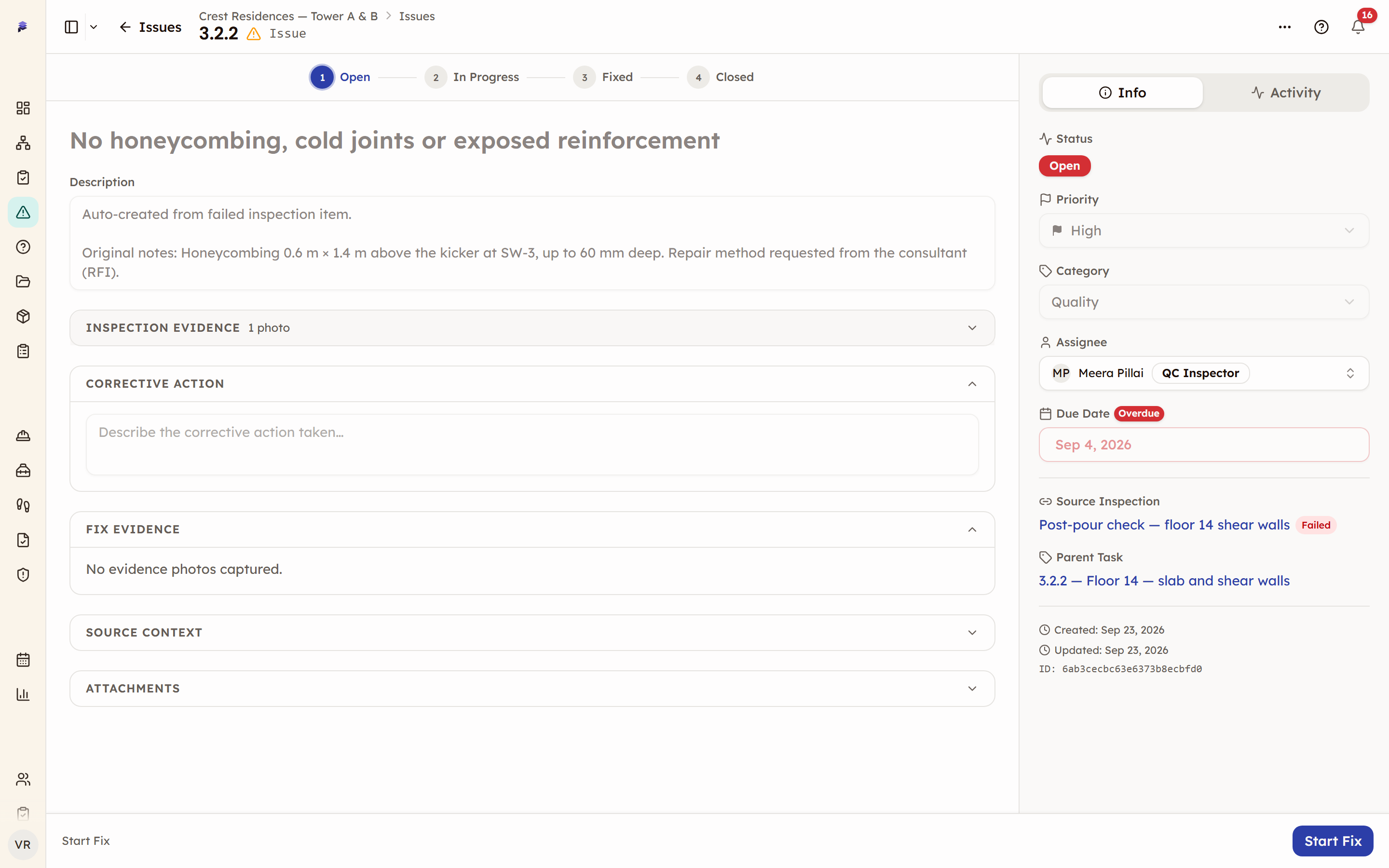Screen dimensions: 1389x868
Task: Toggle the sidebar panel icon
Action: [71, 27]
